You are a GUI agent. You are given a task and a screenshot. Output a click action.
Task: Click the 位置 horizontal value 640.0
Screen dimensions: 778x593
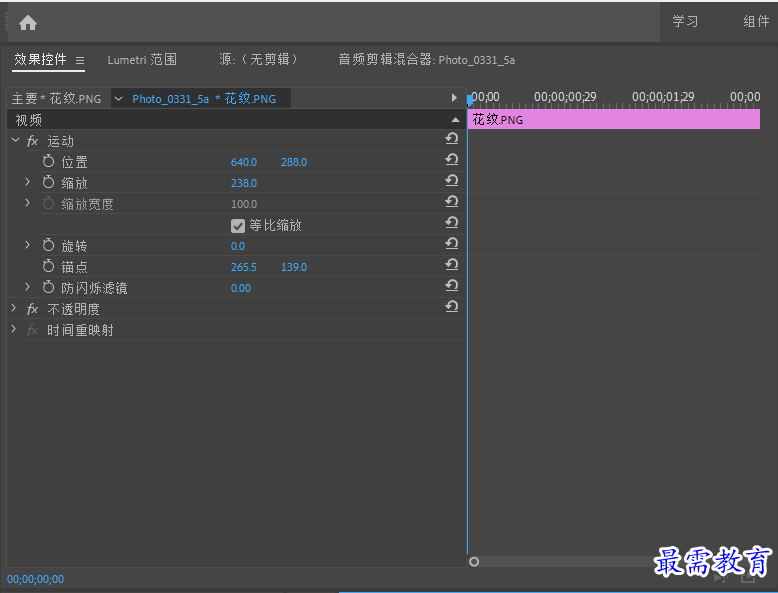click(244, 162)
